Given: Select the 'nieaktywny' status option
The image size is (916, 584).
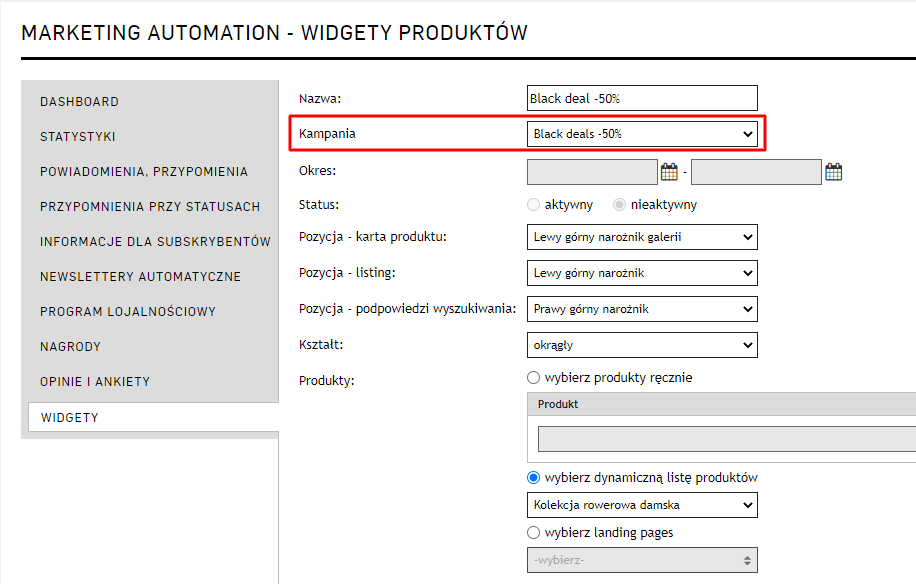Looking at the screenshot, I should click(x=620, y=205).
